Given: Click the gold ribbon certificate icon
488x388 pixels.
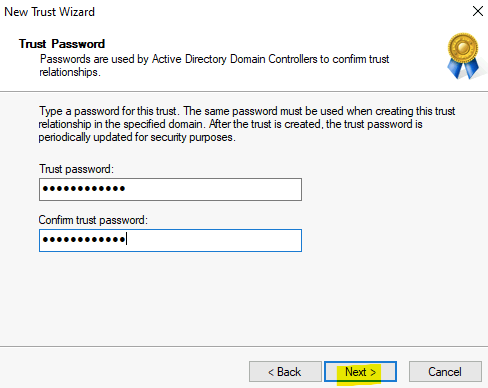Looking at the screenshot, I should (463, 56).
